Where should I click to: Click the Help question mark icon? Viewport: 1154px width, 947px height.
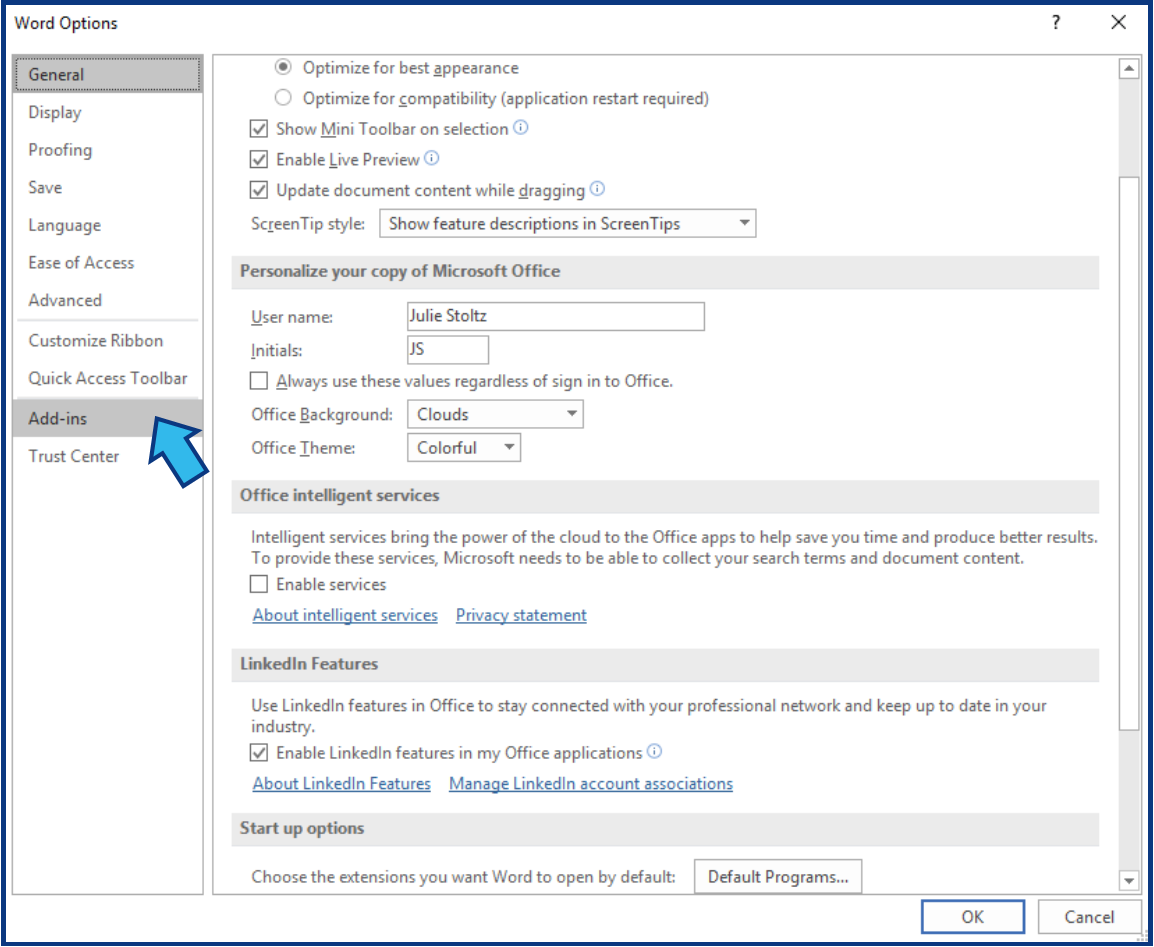(x=1056, y=23)
